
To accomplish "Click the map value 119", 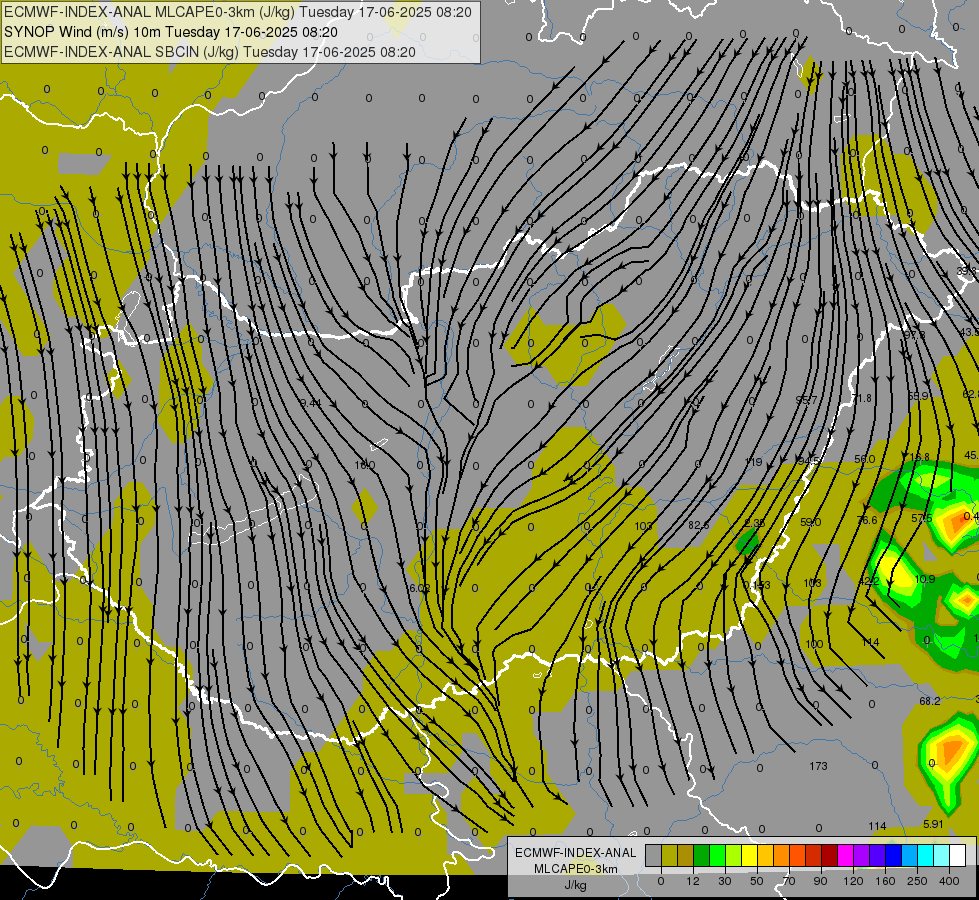I will point(754,462).
